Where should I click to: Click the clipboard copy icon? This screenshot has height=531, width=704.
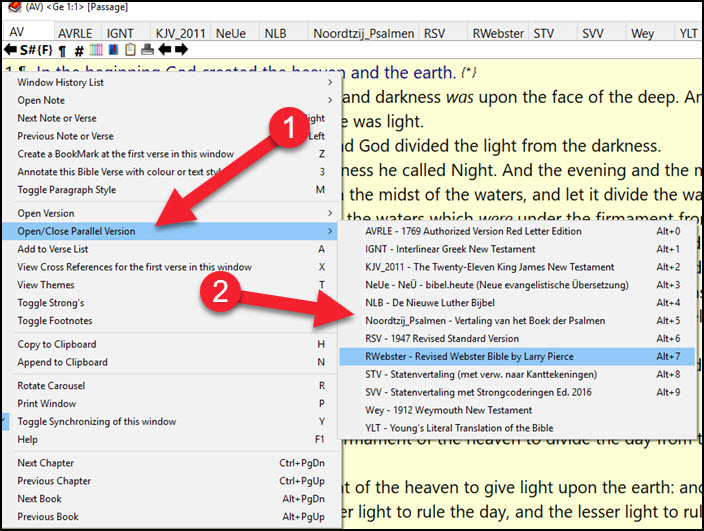click(x=130, y=49)
